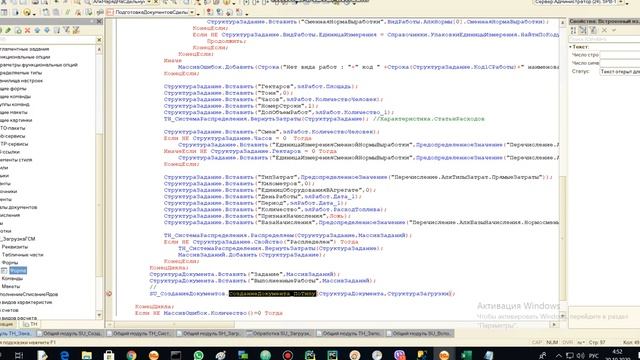640x360 pixels.
Task: Click the X icon in properties panel toolbar
Action: pos(604,30)
